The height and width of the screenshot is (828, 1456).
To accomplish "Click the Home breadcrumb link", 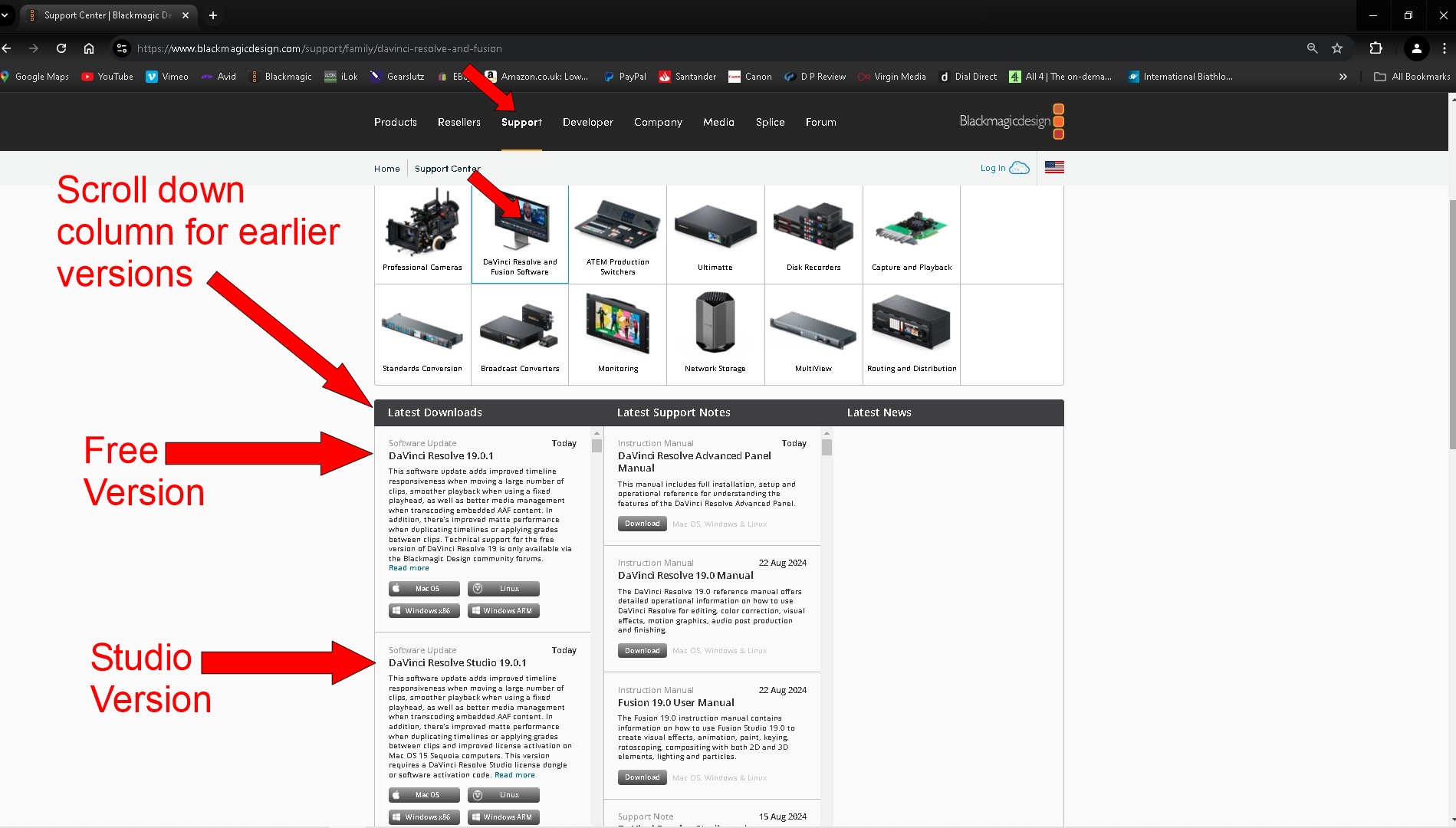I will [x=387, y=169].
